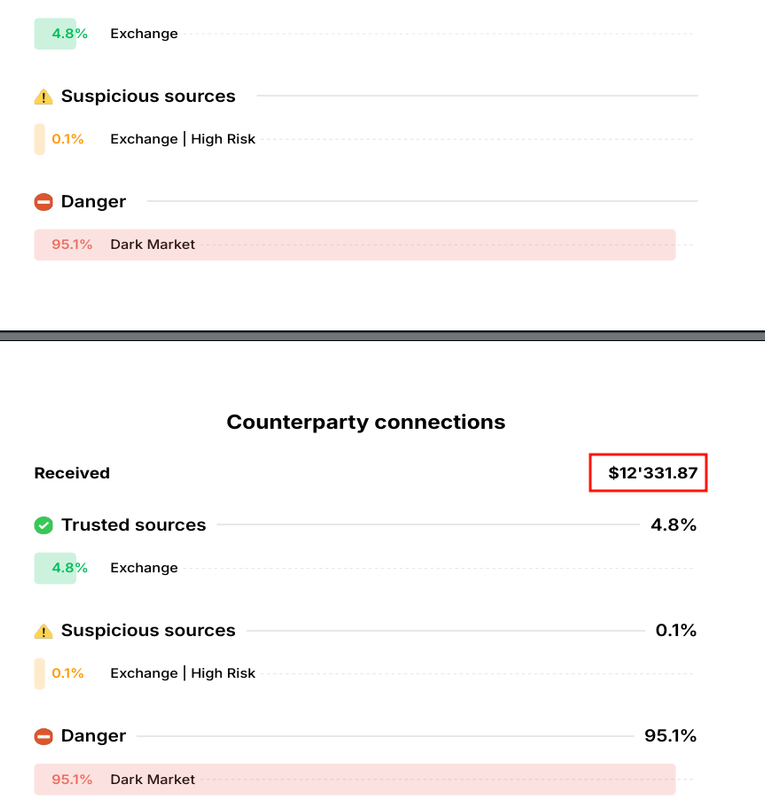Expand the Suspicious sources heading in the lower panel
765x800 pixels.
tap(148, 631)
